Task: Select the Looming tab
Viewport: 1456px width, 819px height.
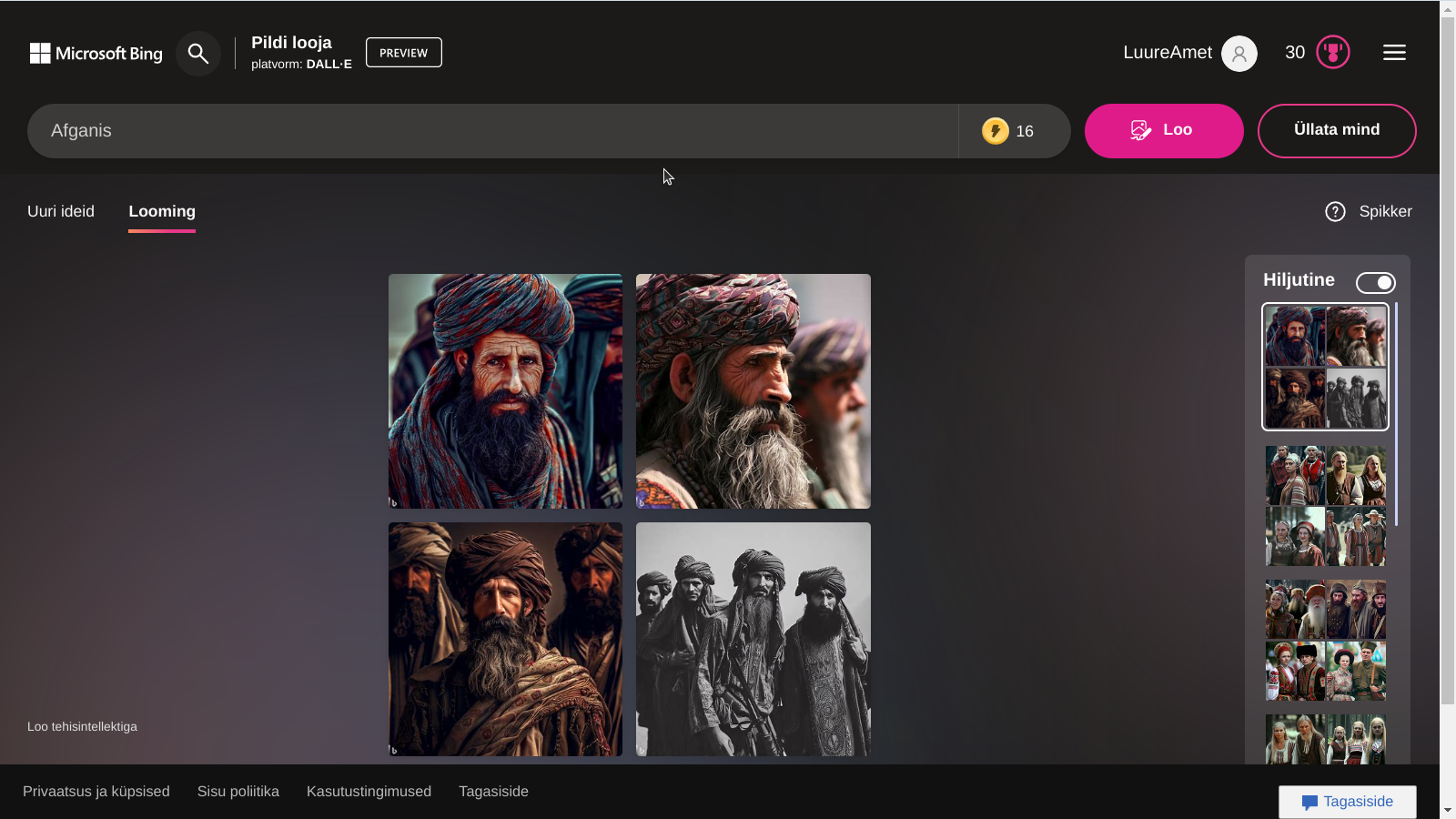Action: coord(162,211)
